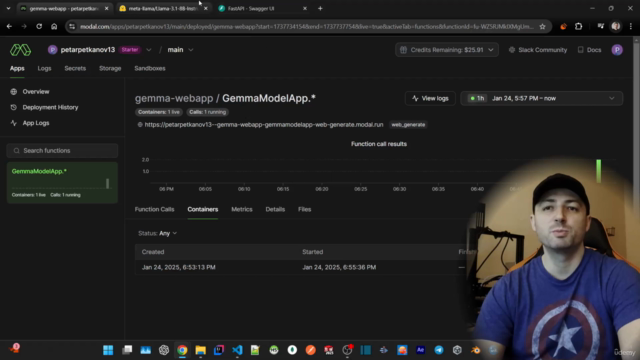
Task: Expand the 1h time range dropdown
Action: (x=541, y=98)
